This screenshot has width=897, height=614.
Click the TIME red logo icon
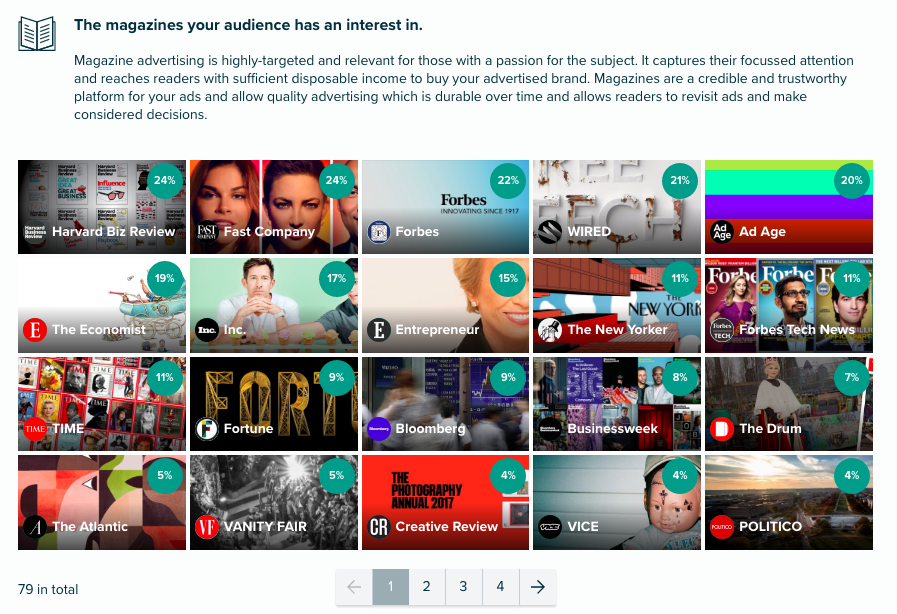[x=35, y=429]
